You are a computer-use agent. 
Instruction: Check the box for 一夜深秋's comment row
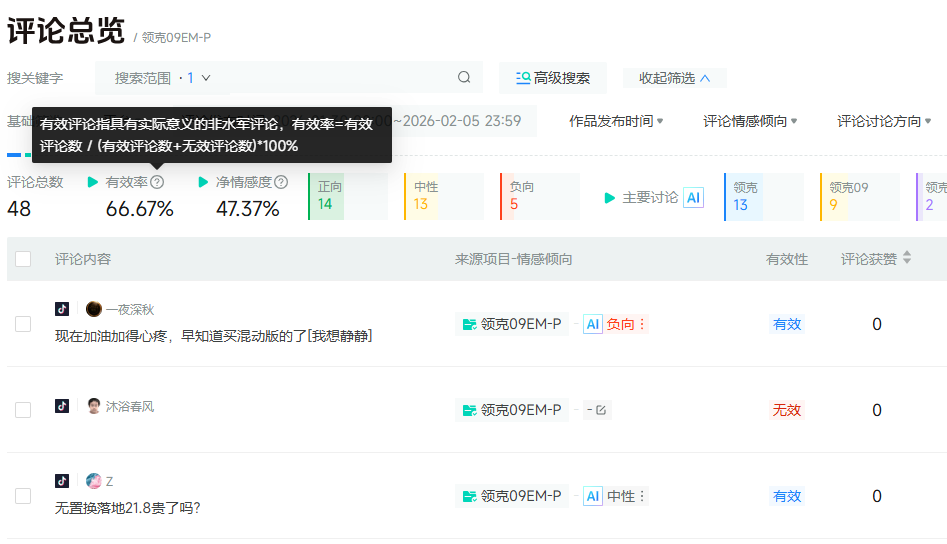point(23,324)
